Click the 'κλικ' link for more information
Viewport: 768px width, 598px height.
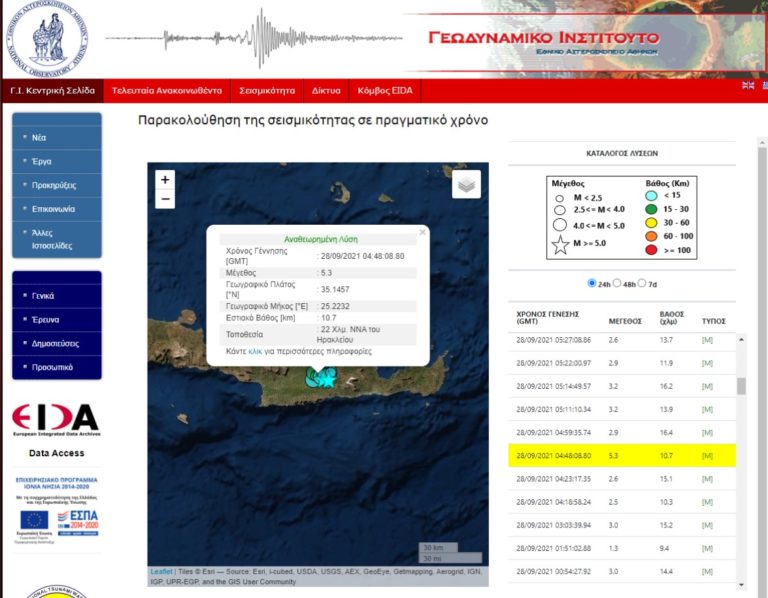coord(255,351)
